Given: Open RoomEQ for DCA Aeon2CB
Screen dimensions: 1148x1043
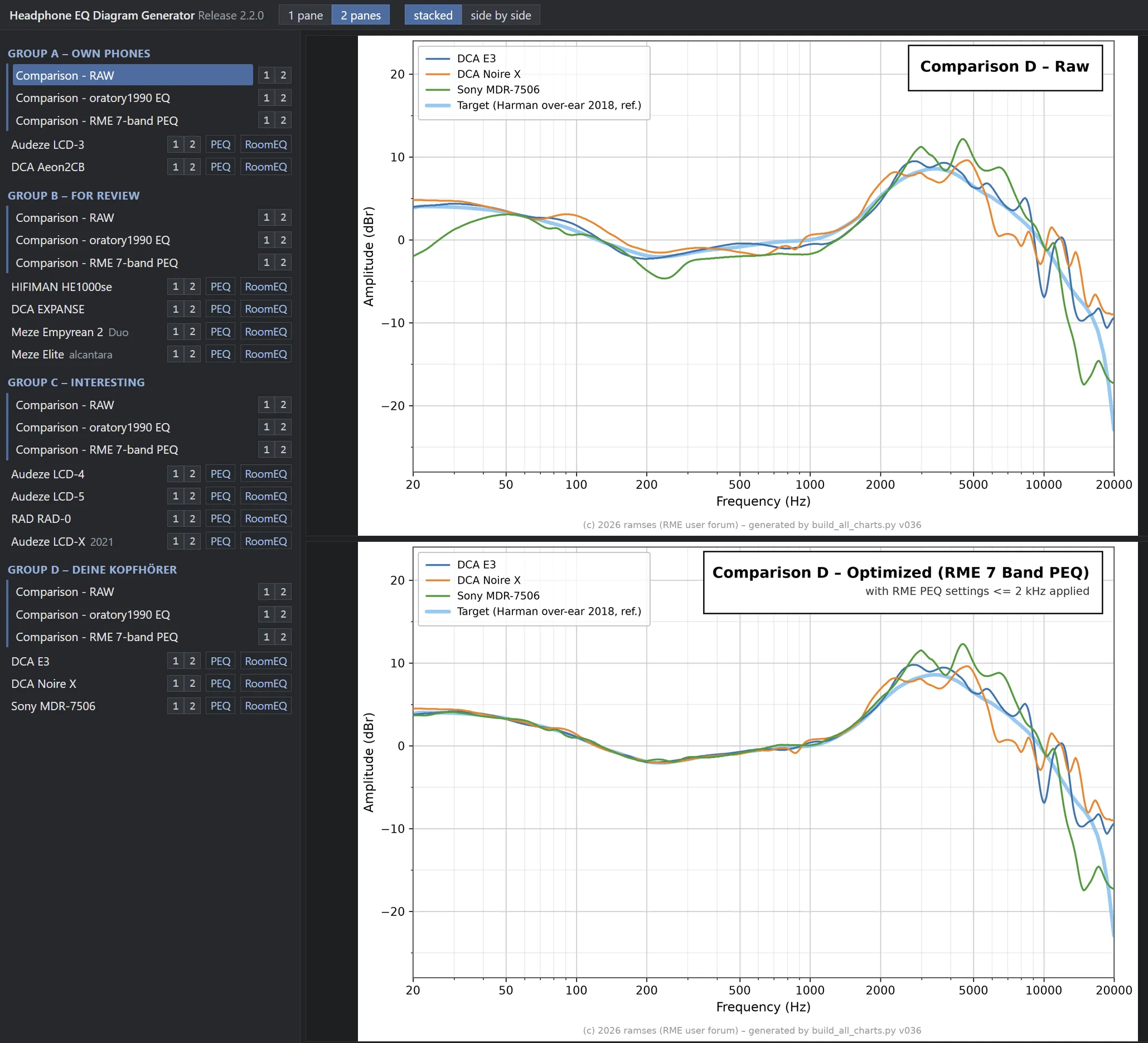Looking at the screenshot, I should click(x=266, y=167).
